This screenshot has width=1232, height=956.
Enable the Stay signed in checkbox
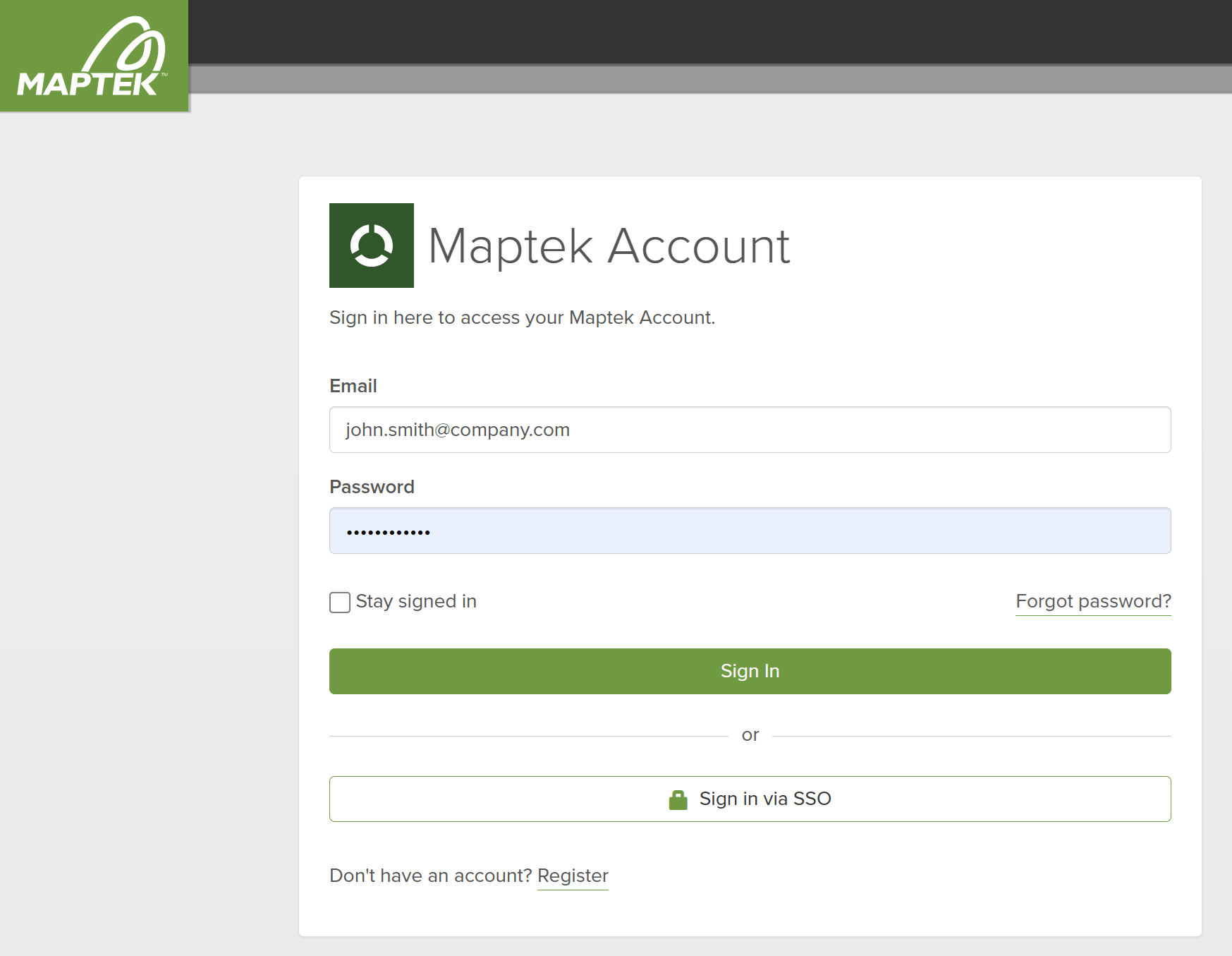[340, 603]
